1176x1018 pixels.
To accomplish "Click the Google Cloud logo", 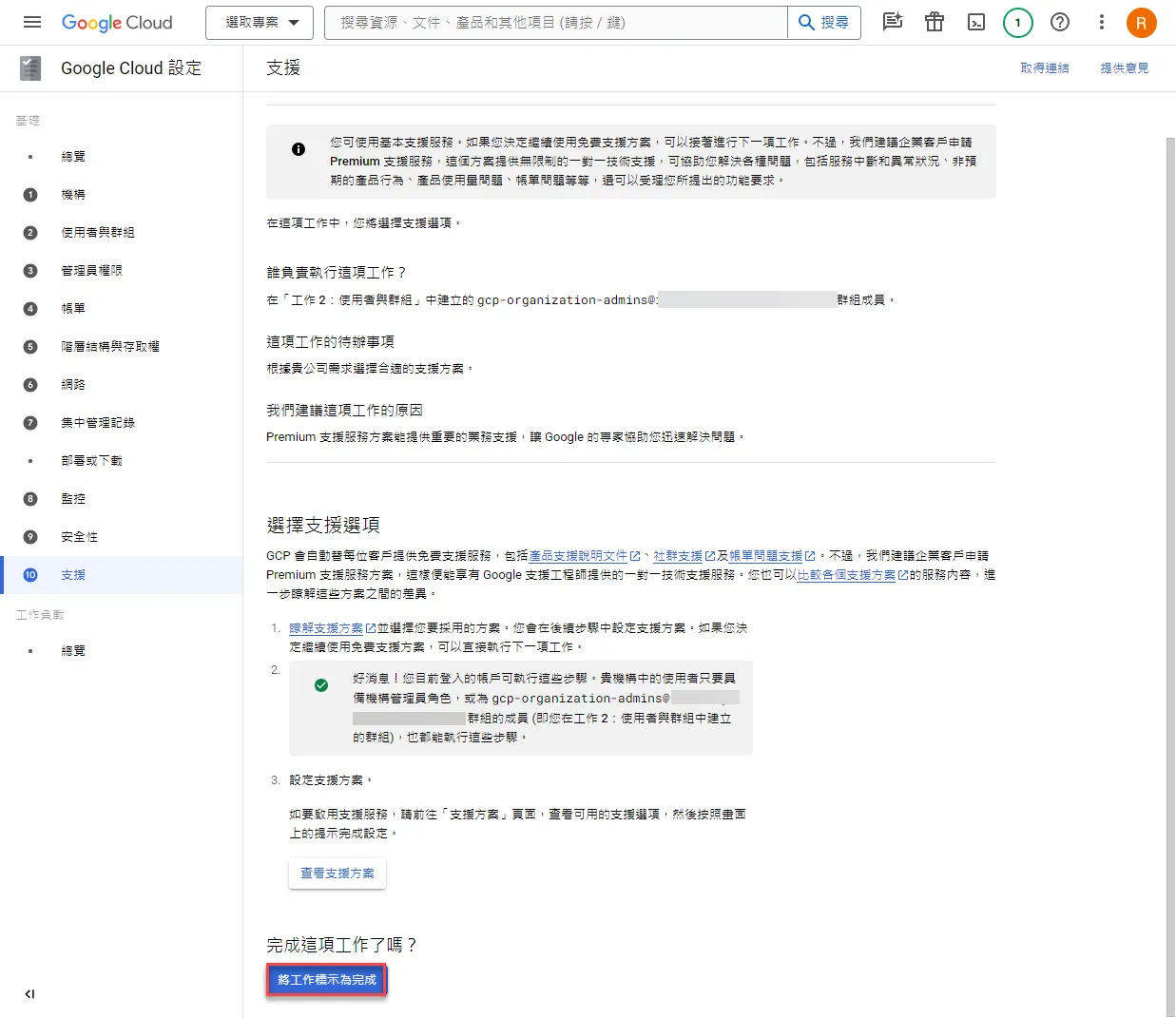I will pos(117,22).
